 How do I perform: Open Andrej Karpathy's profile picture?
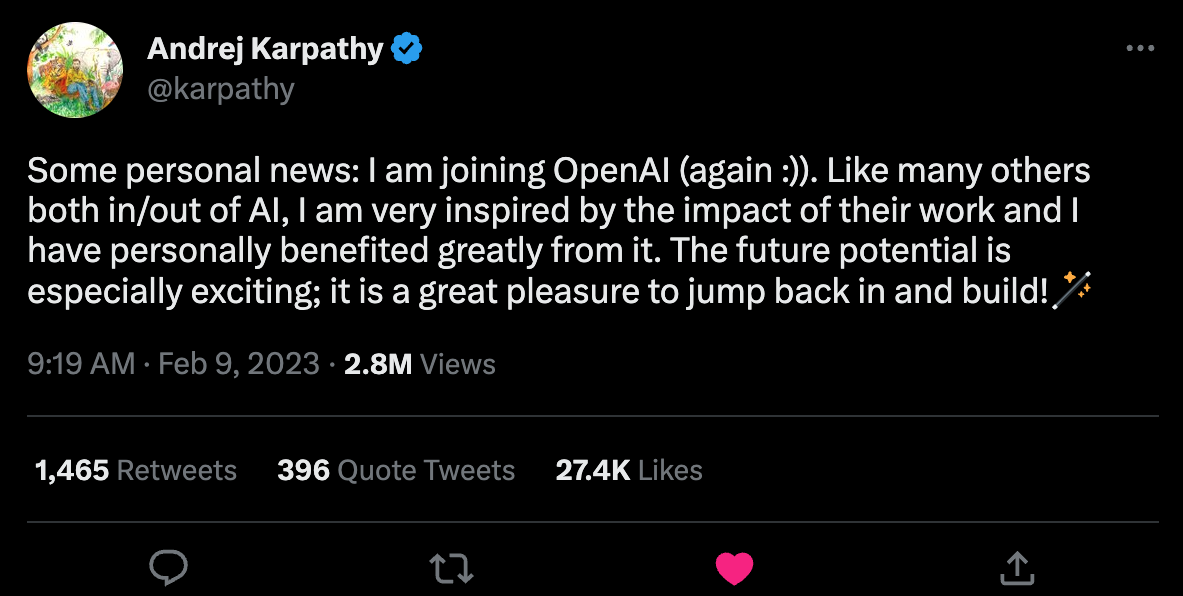75,69
